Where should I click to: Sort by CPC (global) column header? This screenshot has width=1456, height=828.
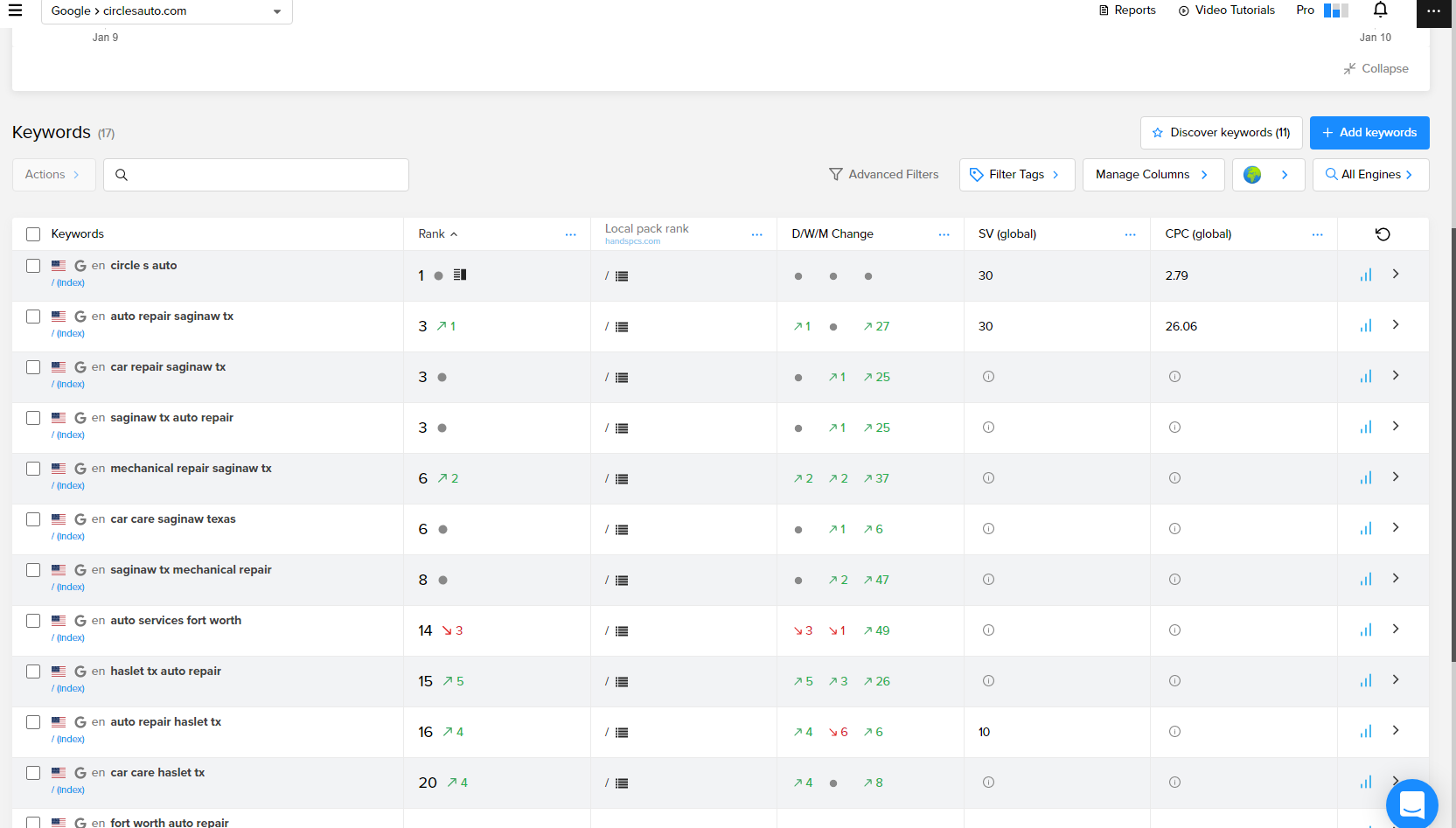pyautogui.click(x=1198, y=234)
